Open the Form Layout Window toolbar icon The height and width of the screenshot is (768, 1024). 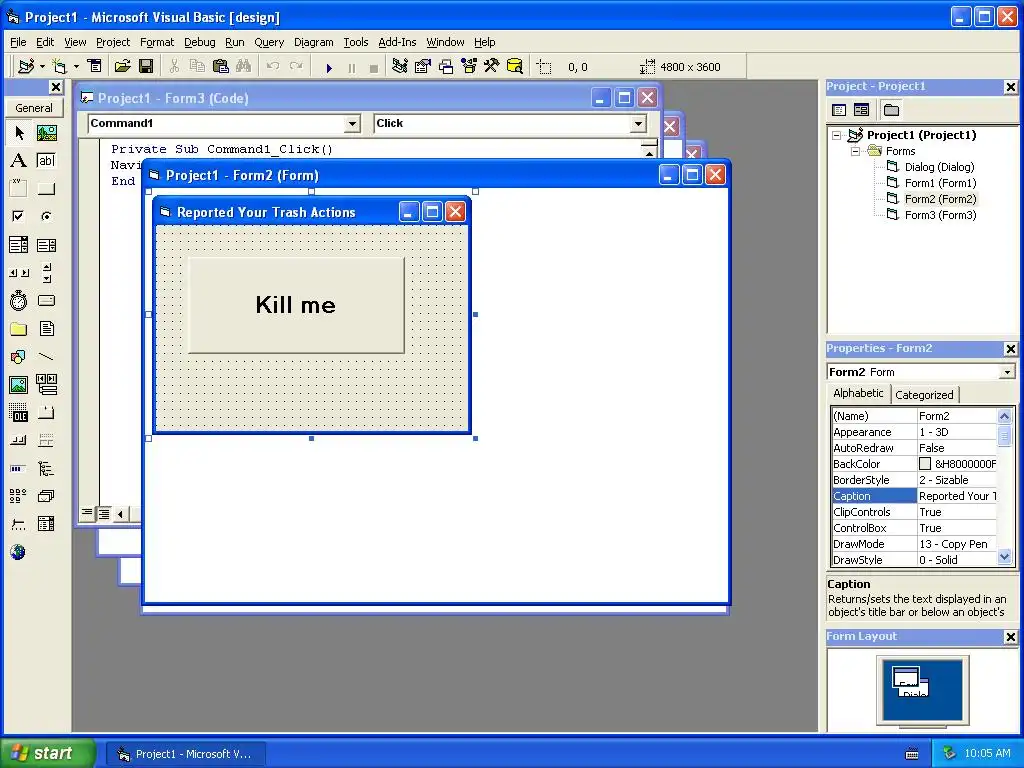click(x=446, y=67)
